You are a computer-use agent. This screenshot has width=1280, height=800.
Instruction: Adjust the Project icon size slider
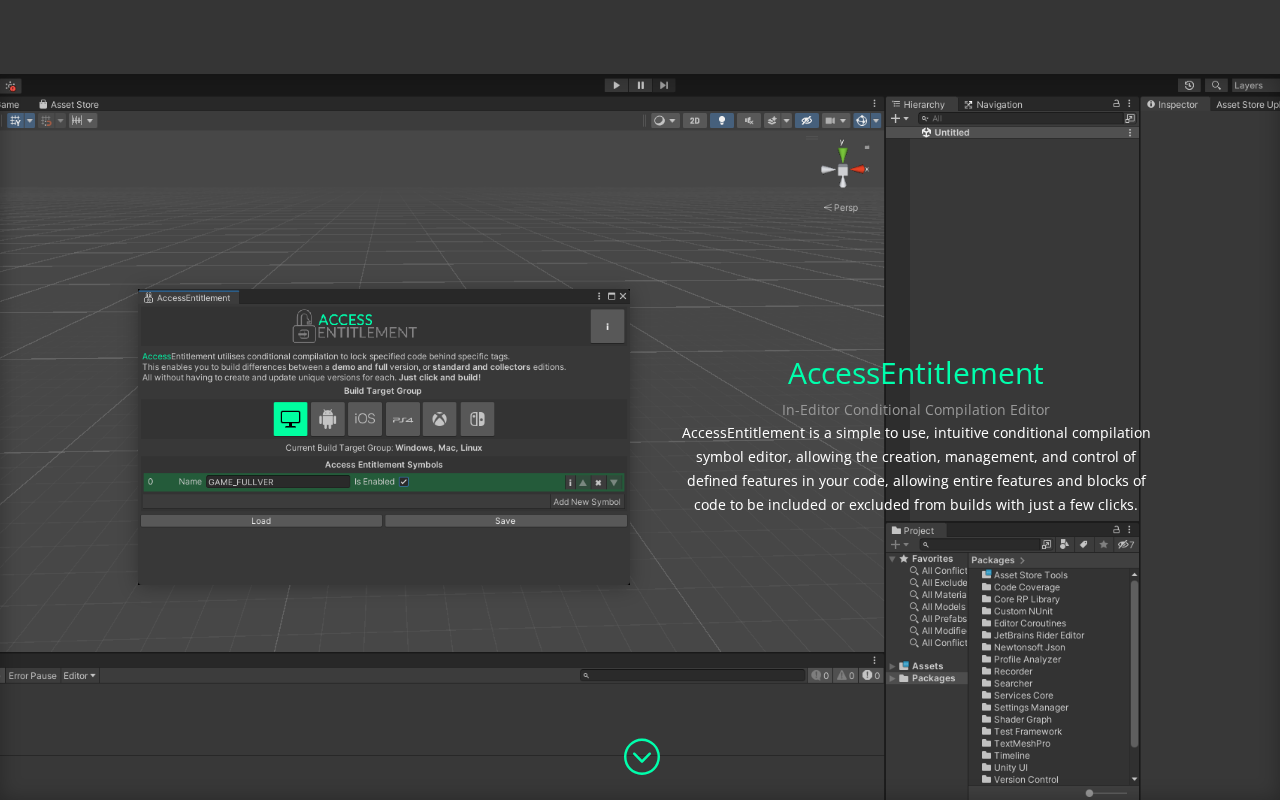(1090, 793)
